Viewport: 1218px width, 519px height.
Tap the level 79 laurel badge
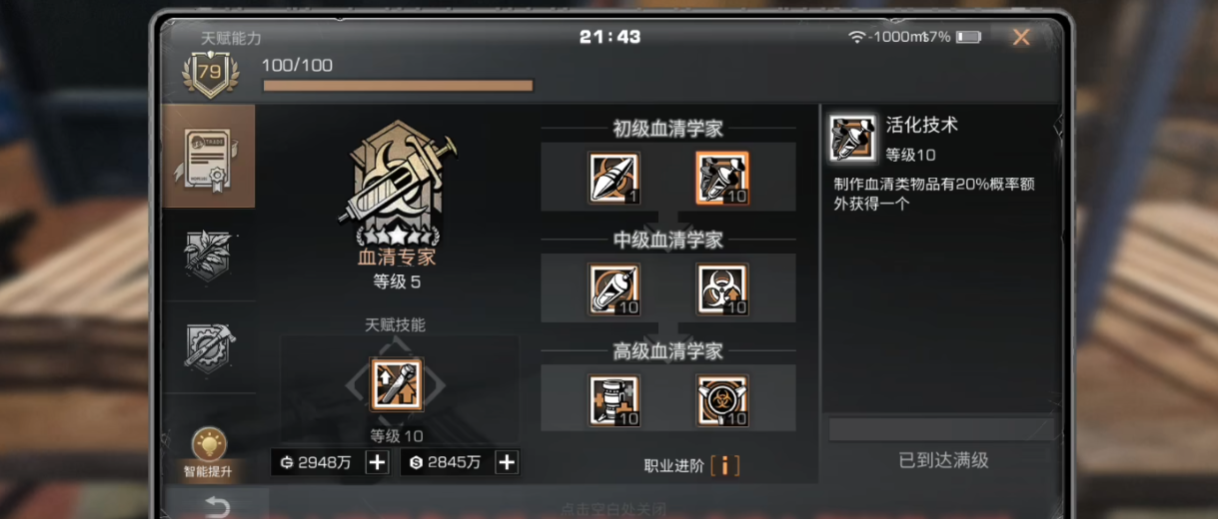click(x=210, y=73)
